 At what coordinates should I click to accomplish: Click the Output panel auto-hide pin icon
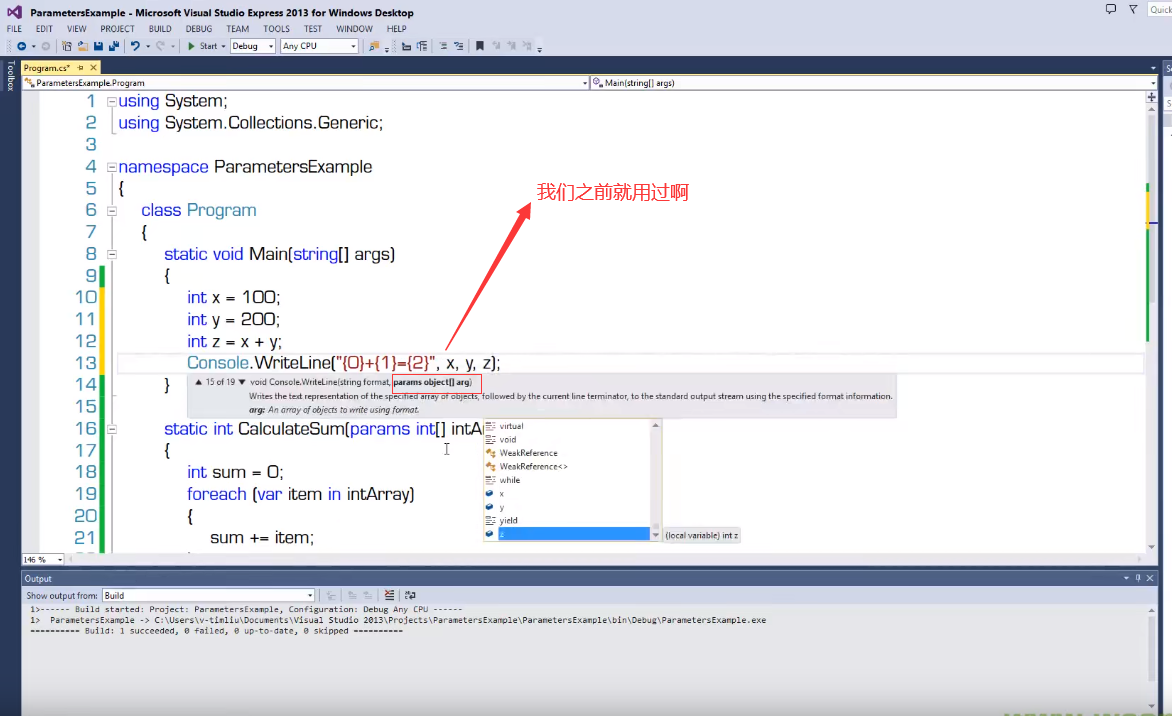click(1138, 578)
